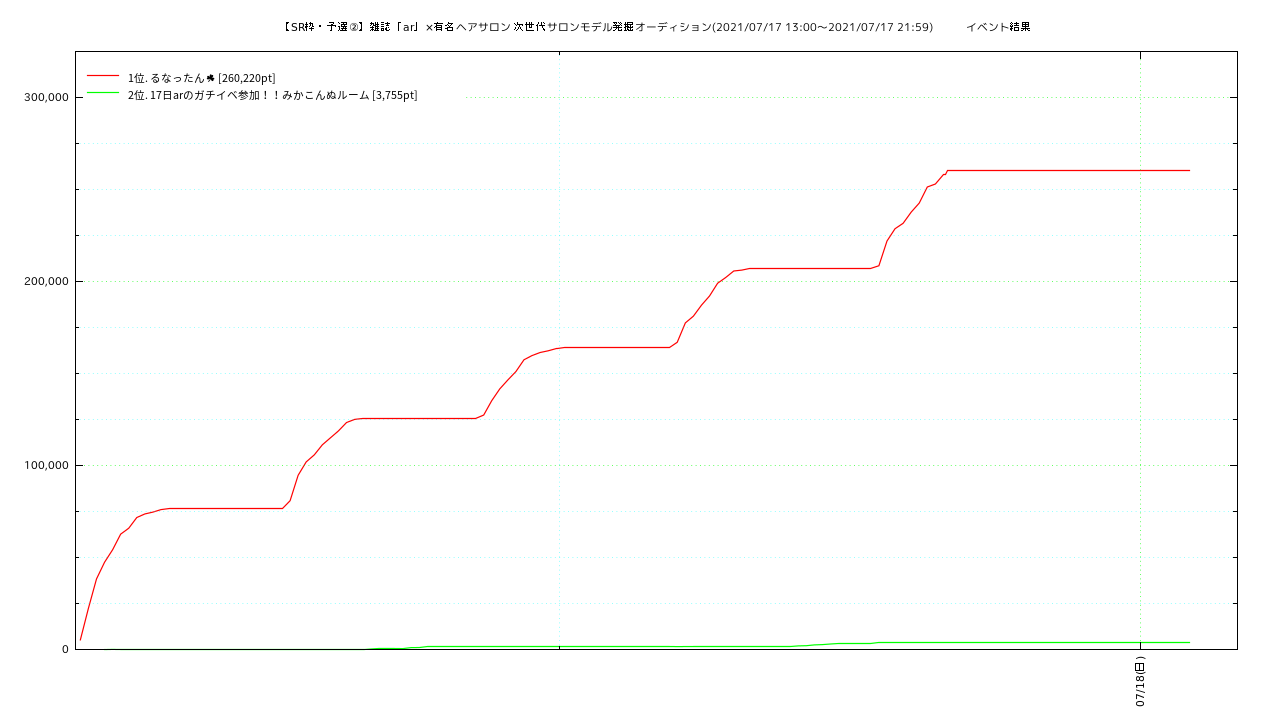1280x720 pixels.
Task: Click the chart title about arオーディション
Action: coord(608,27)
